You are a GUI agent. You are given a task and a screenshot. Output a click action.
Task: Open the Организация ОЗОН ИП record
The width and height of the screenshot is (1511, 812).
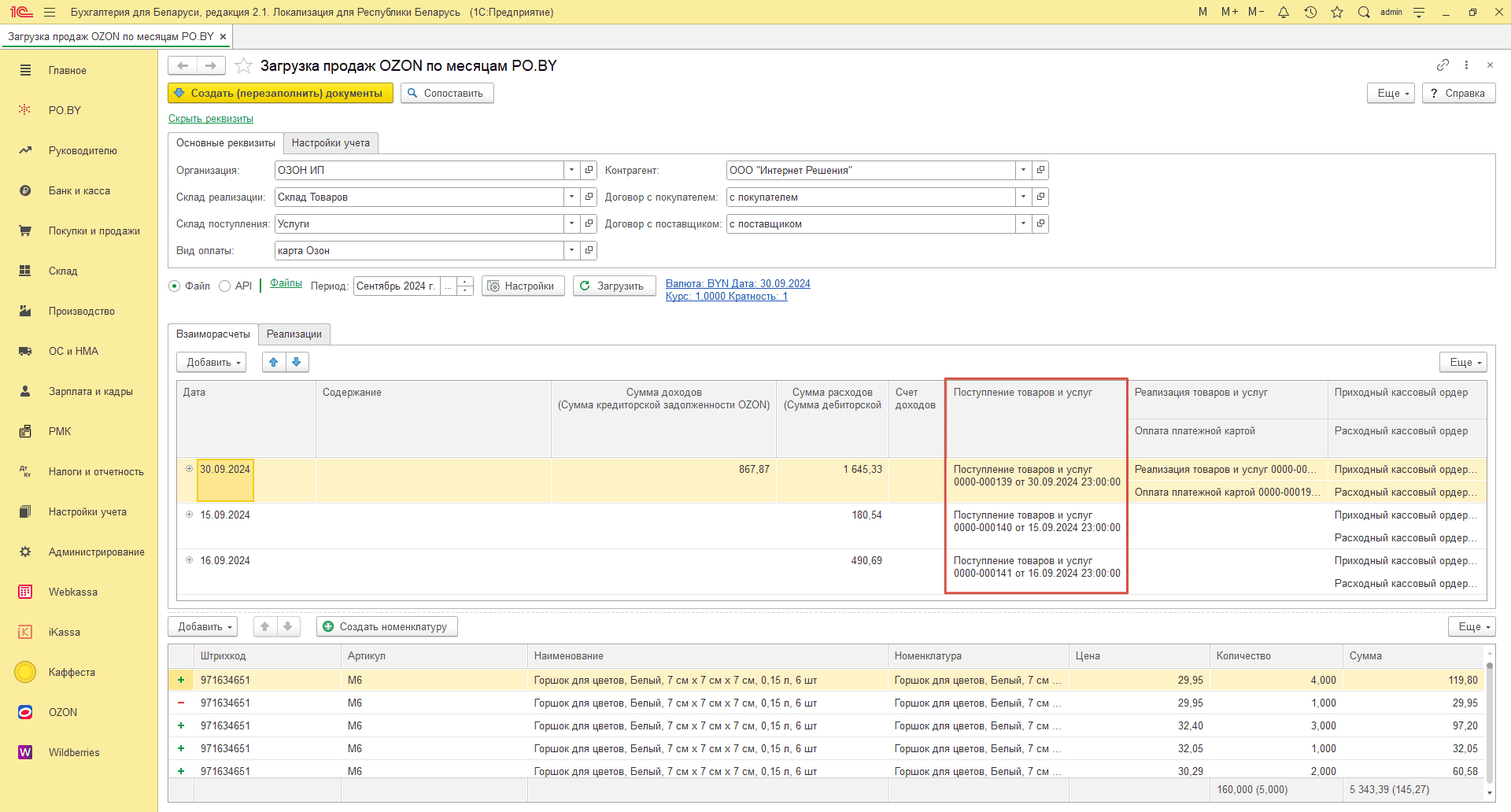pyautogui.click(x=589, y=170)
